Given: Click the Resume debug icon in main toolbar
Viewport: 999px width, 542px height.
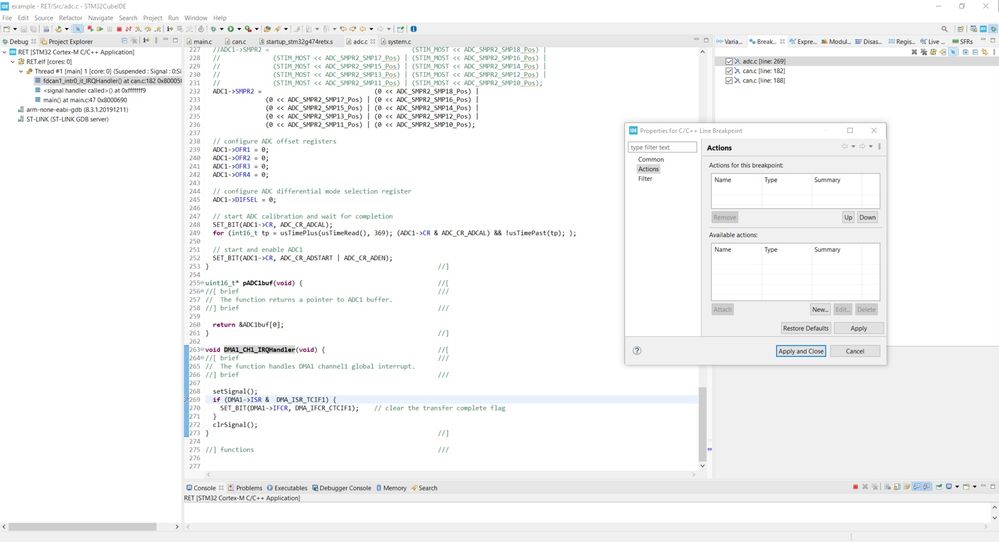Looking at the screenshot, I should point(100,29).
